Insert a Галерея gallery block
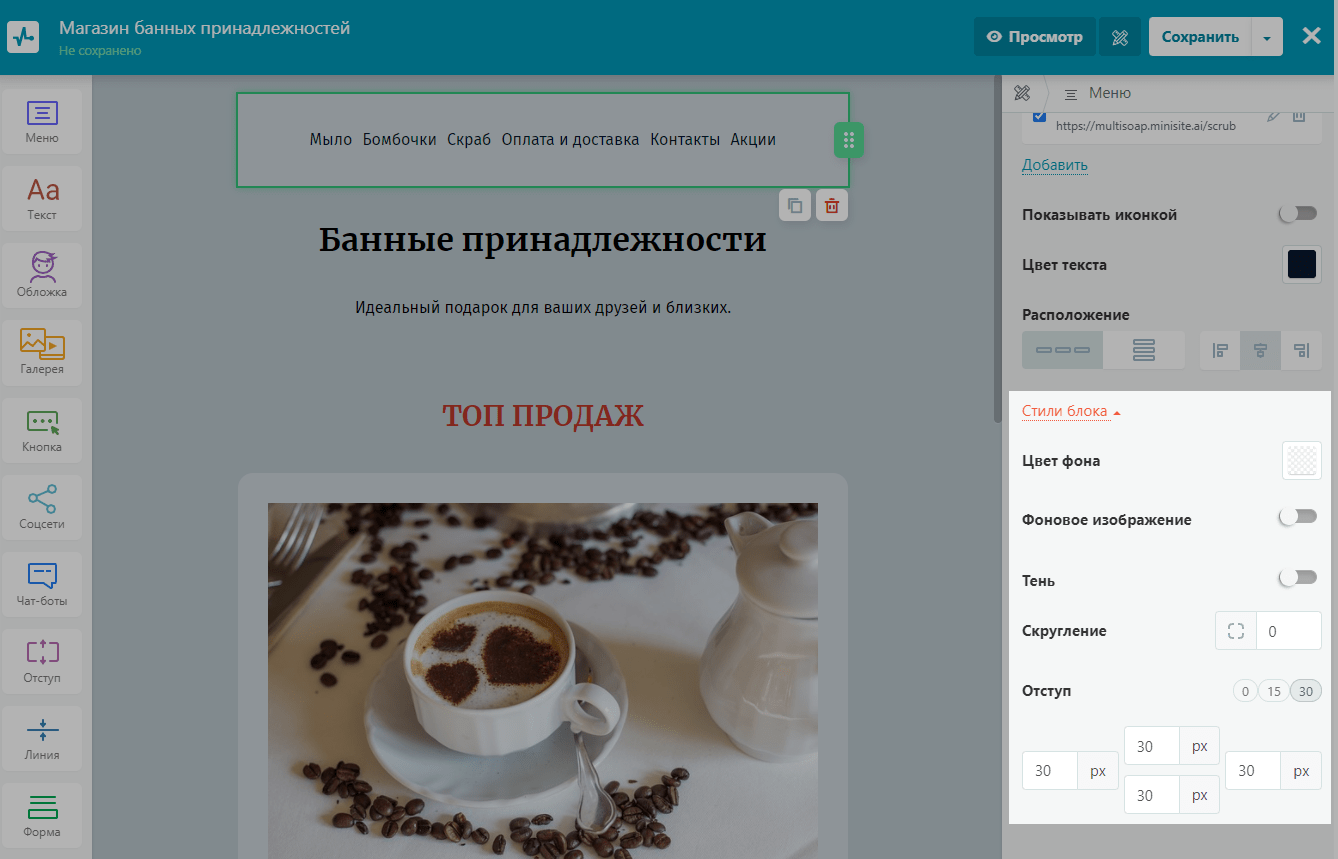 (42, 352)
